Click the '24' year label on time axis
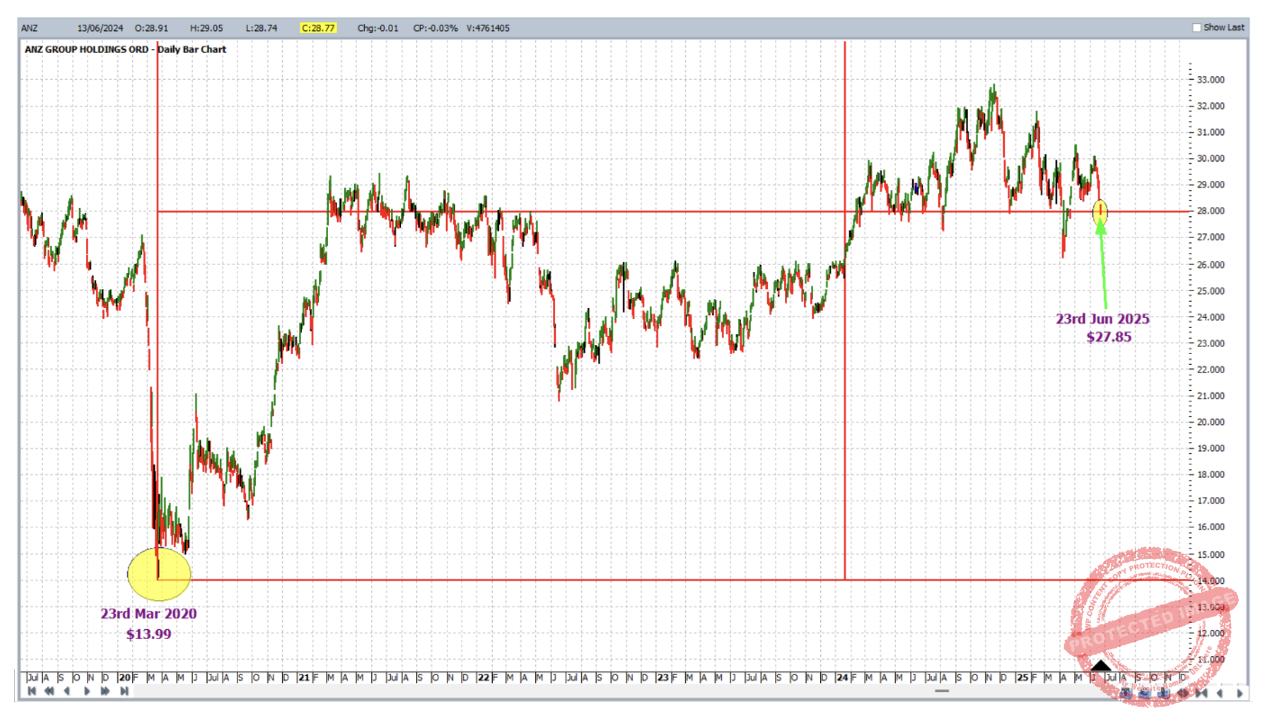1270x724 pixels. click(843, 677)
